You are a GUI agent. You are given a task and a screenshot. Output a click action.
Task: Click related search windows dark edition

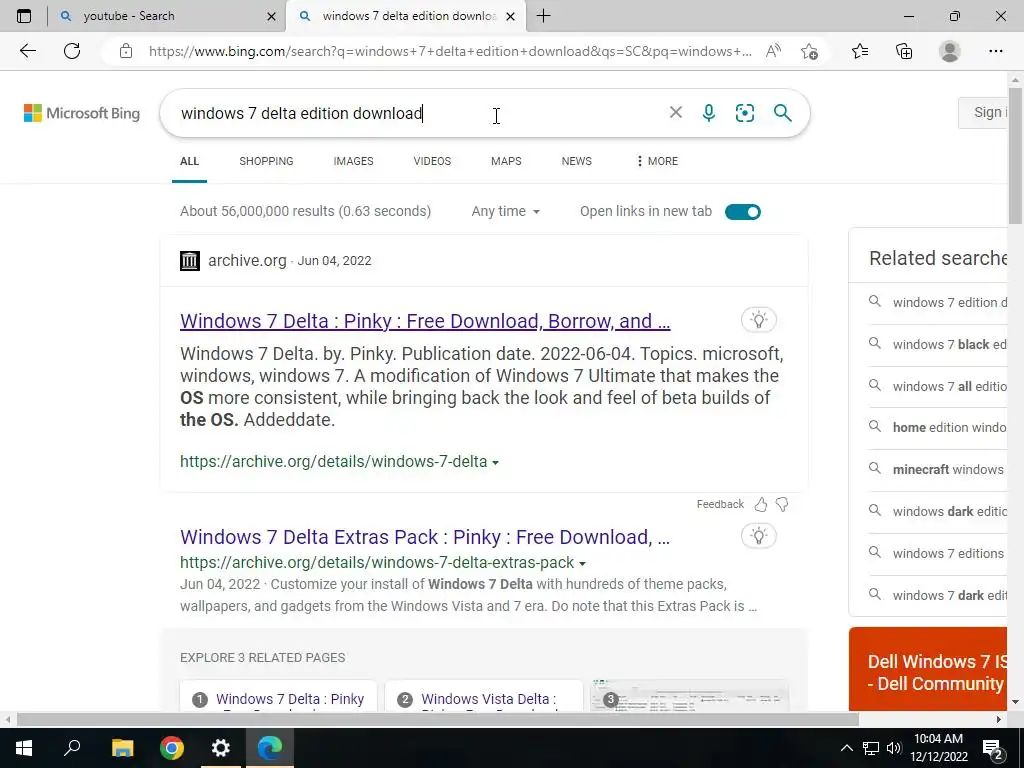949,511
